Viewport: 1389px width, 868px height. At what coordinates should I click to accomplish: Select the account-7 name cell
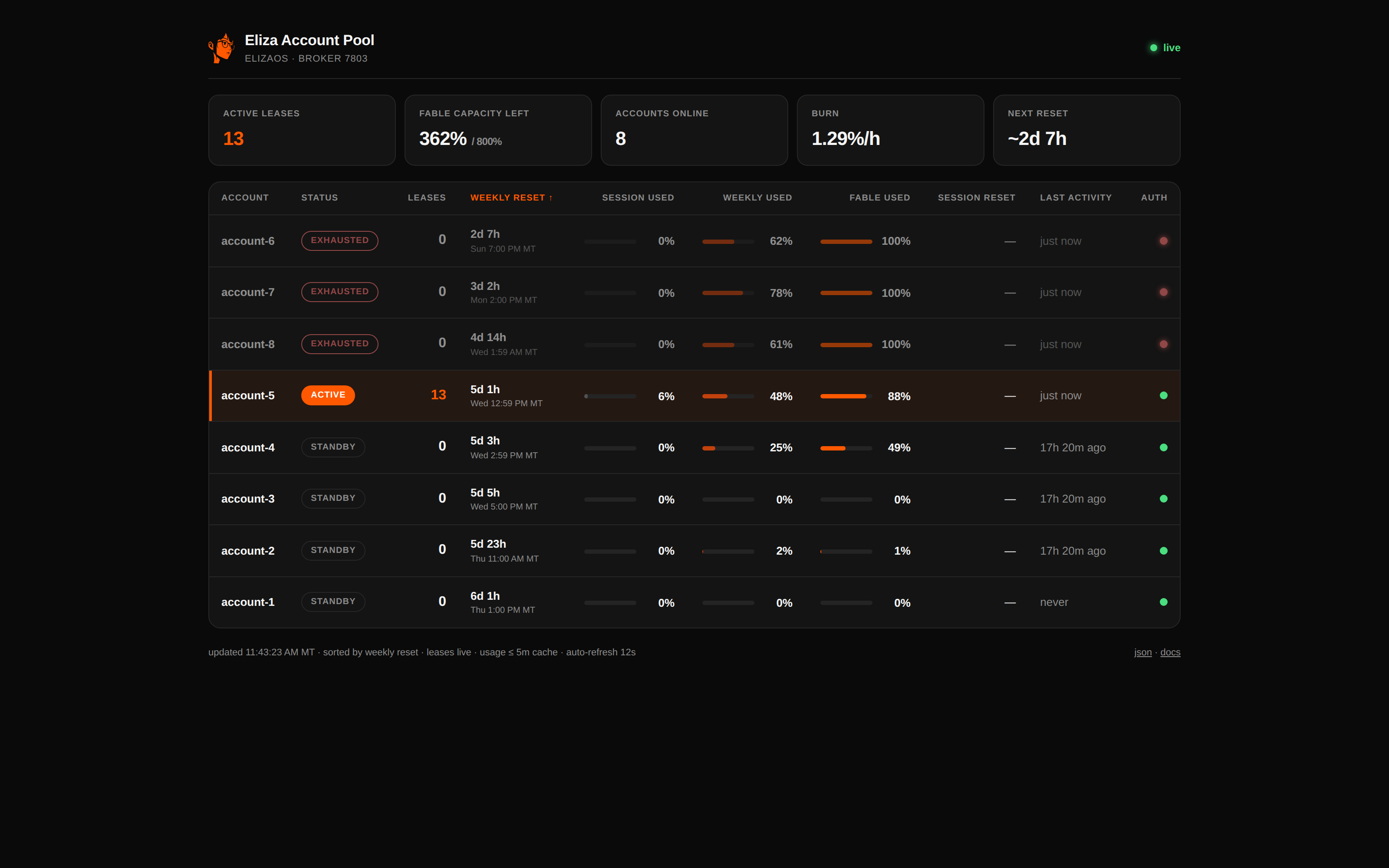pos(248,292)
